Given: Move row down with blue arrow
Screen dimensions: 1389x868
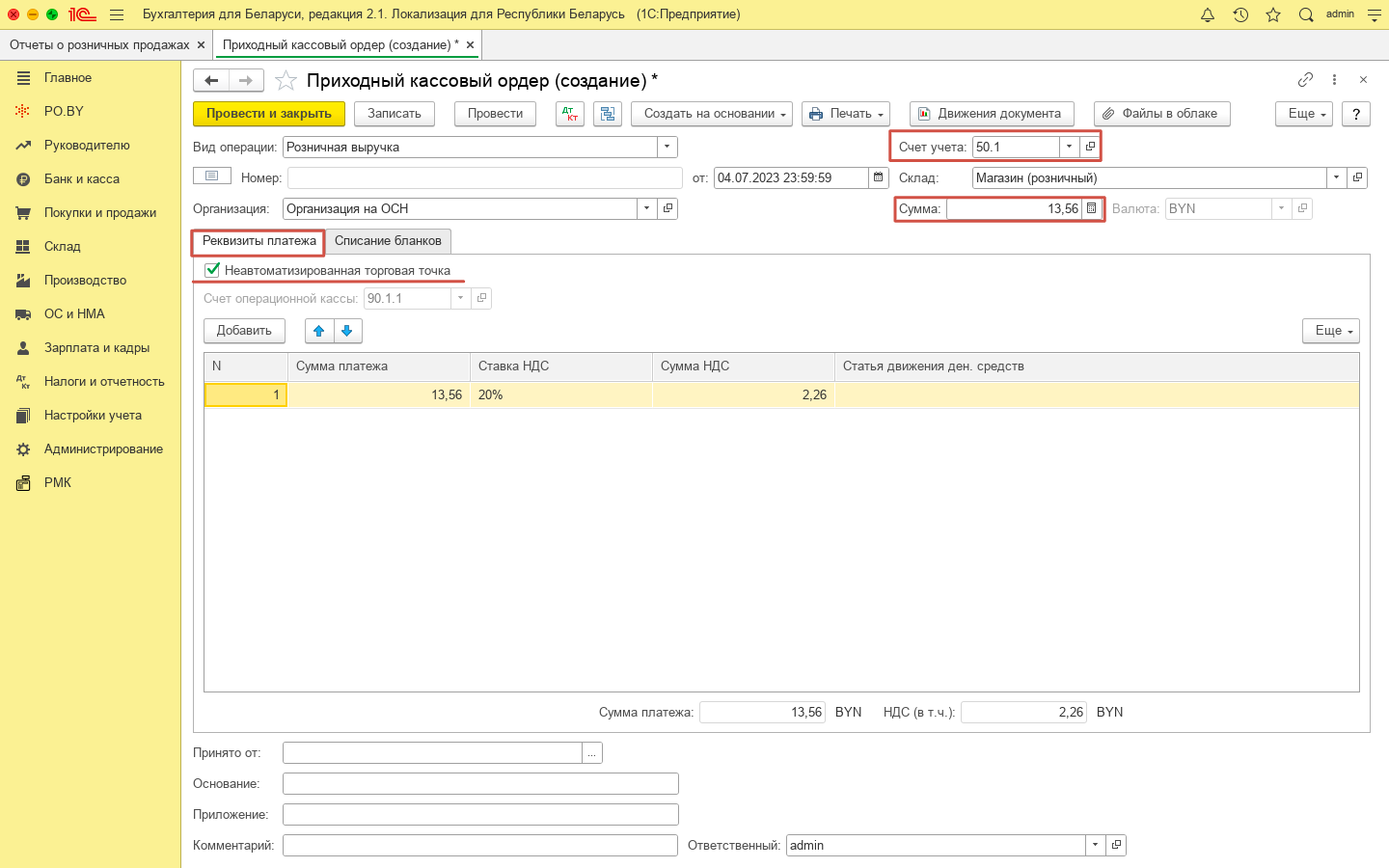Looking at the screenshot, I should tap(347, 331).
